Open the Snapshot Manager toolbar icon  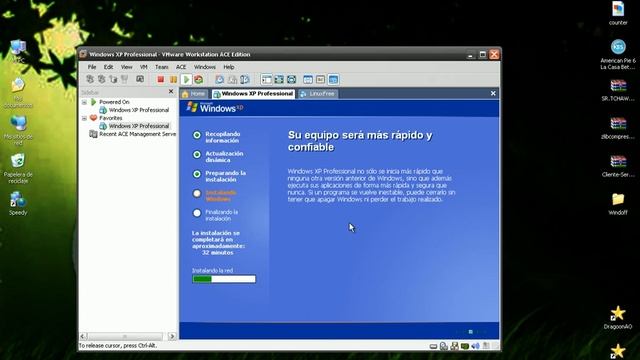pyautogui.click(x=244, y=79)
